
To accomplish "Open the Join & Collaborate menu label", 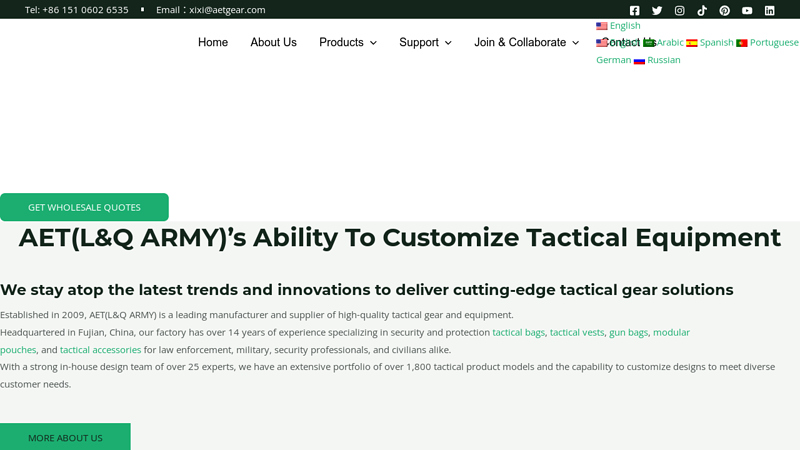I will coord(520,42).
